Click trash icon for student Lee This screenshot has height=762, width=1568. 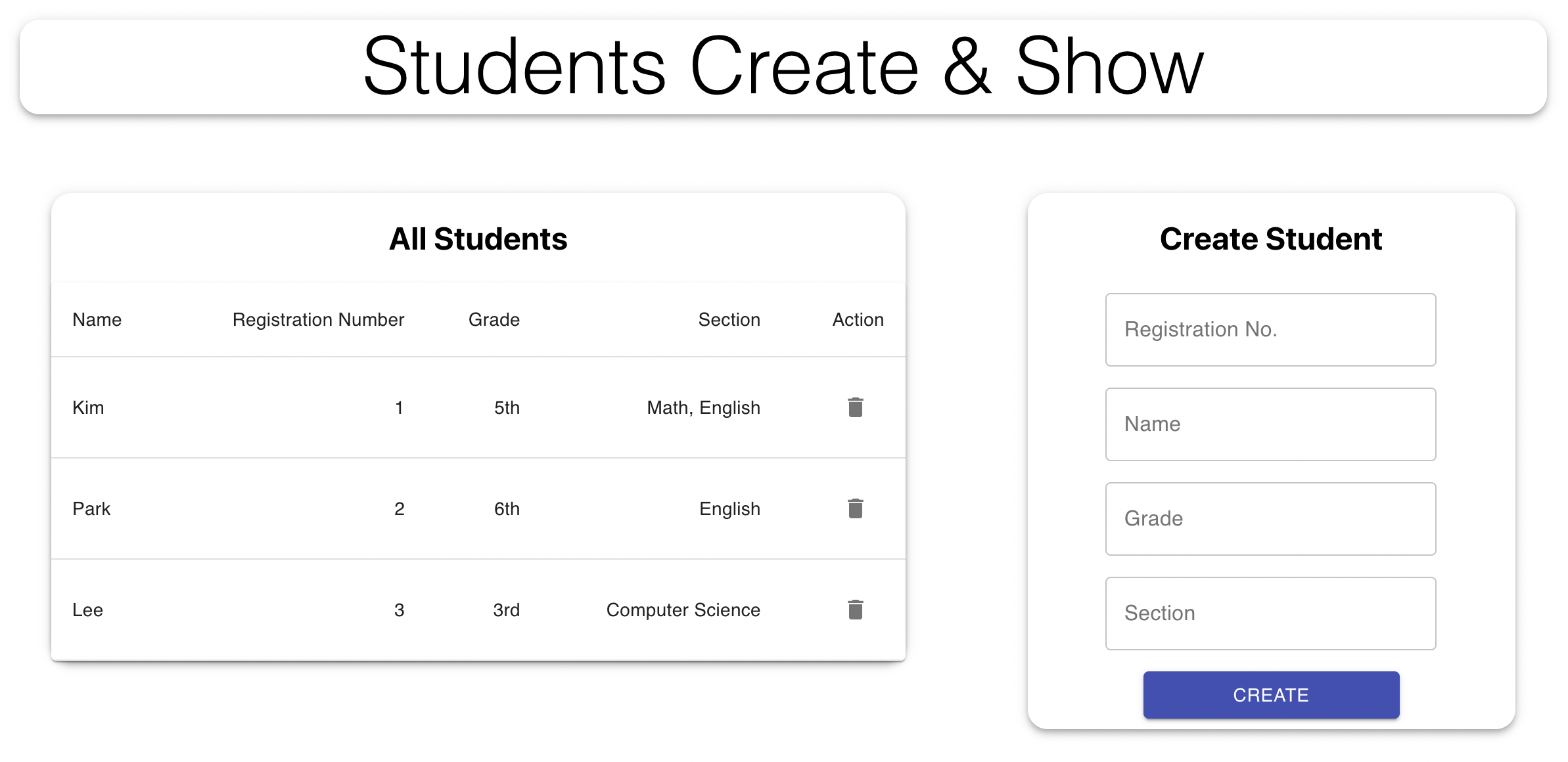[x=855, y=610]
